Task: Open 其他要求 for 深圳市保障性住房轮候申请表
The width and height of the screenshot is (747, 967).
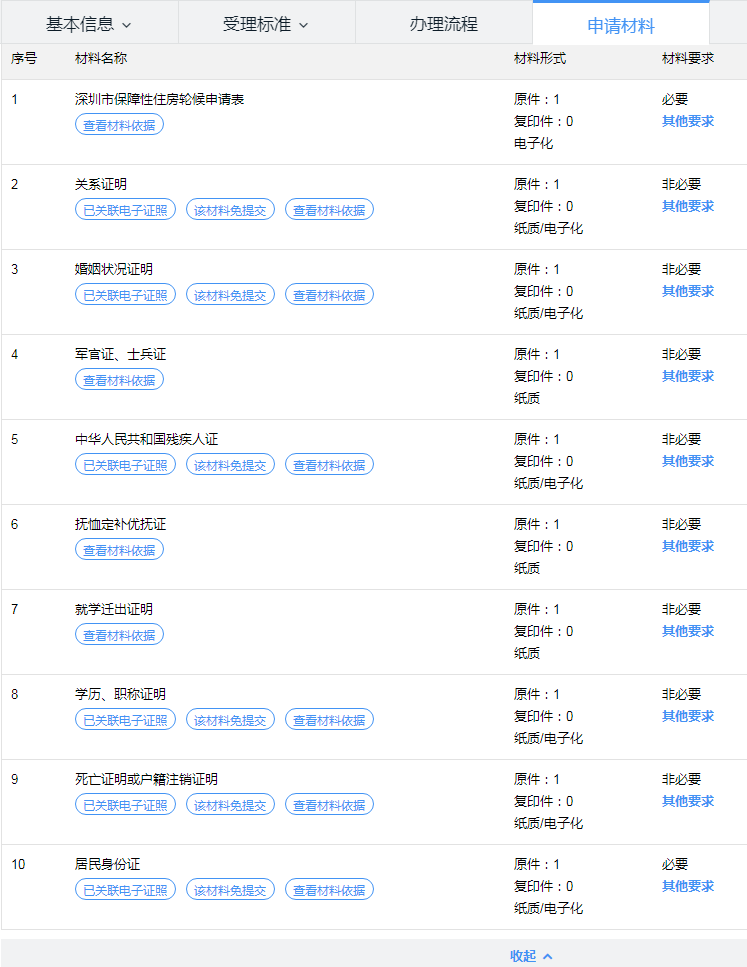Action: 688,121
